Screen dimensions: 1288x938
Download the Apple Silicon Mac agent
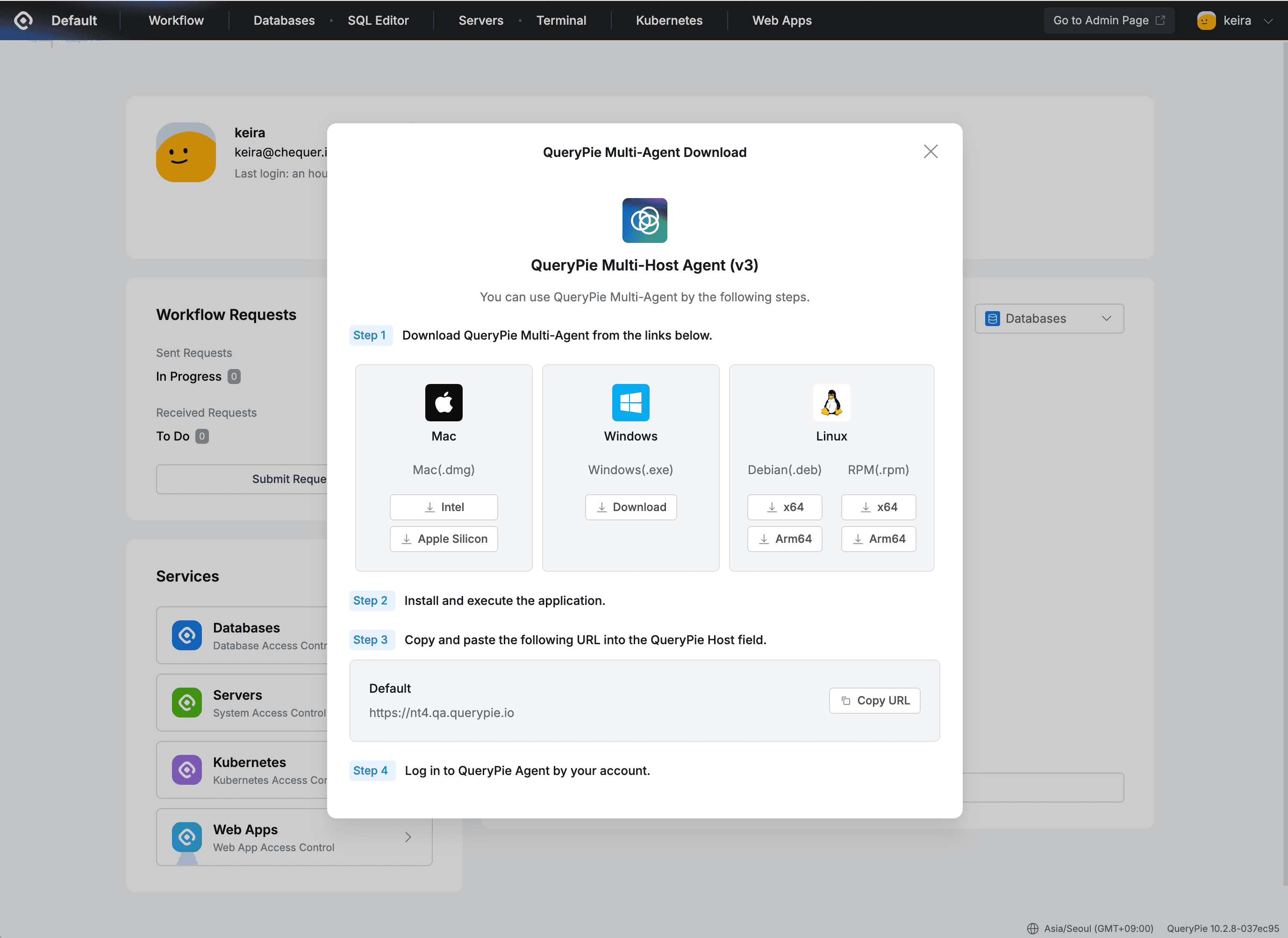tap(444, 538)
